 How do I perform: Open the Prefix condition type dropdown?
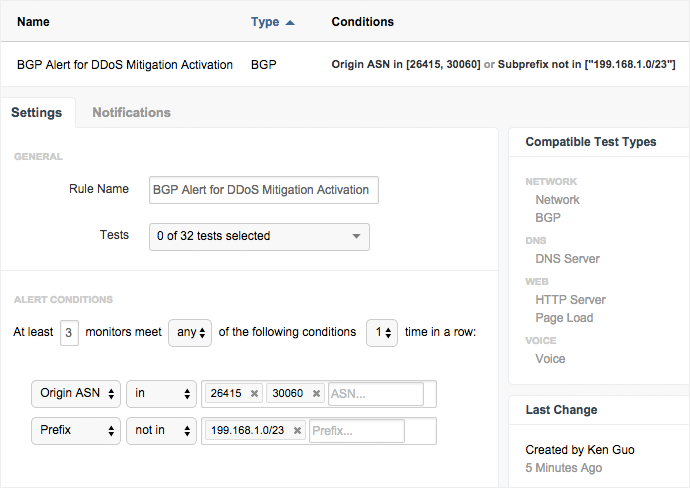pyautogui.click(x=76, y=431)
